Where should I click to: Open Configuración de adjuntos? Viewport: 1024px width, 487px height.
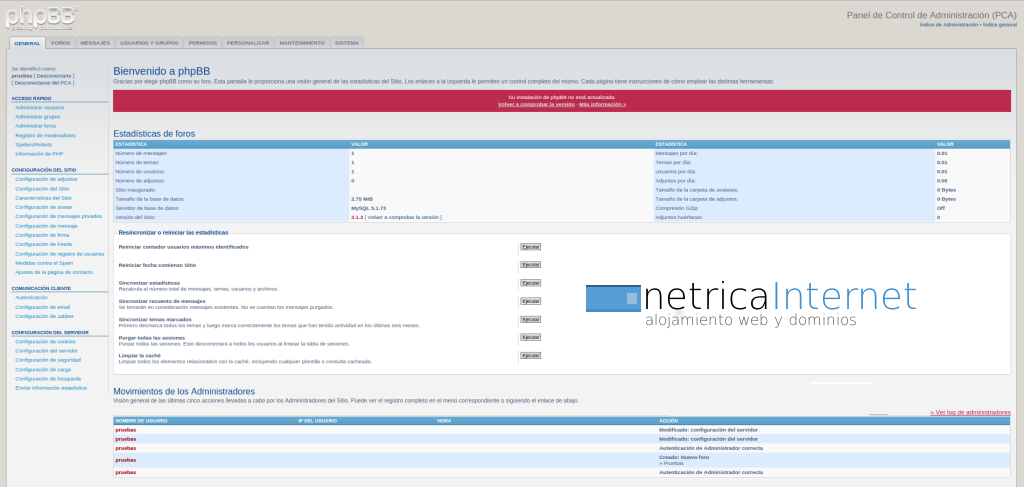[x=46, y=179]
